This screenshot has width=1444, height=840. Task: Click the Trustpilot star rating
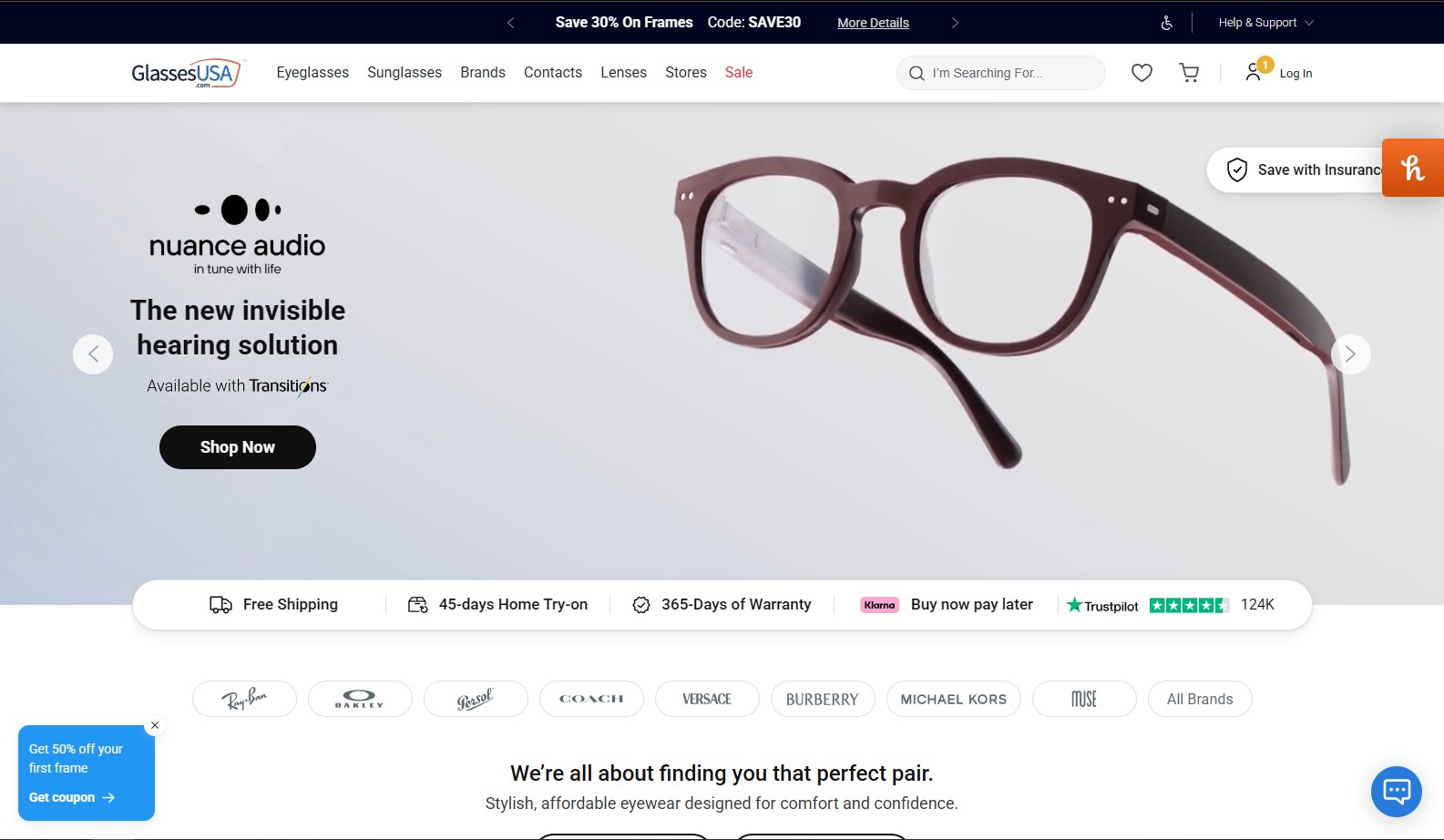click(1188, 605)
